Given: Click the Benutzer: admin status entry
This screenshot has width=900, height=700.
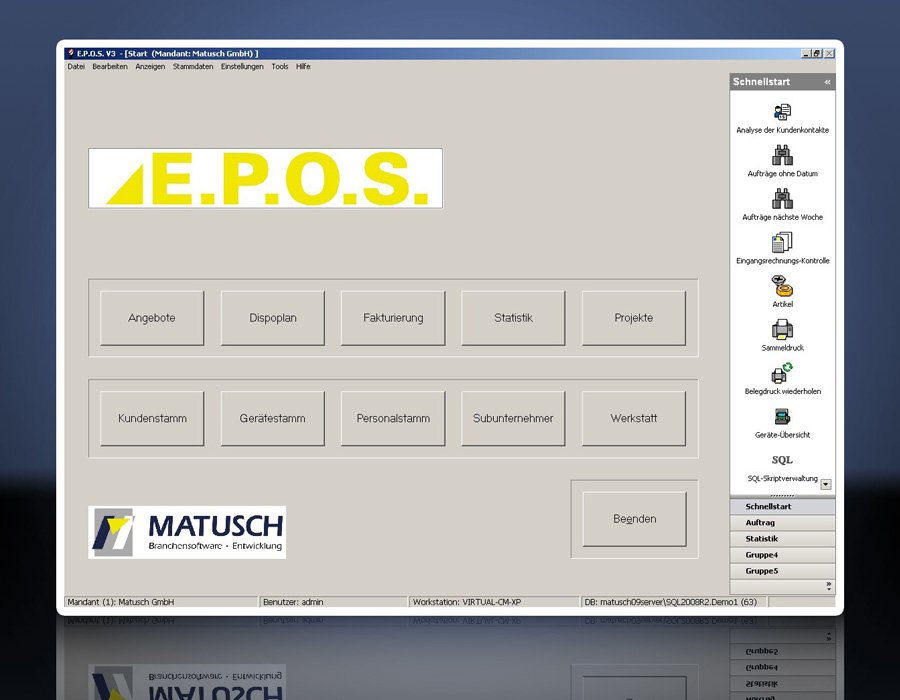Looking at the screenshot, I should (x=333, y=602).
